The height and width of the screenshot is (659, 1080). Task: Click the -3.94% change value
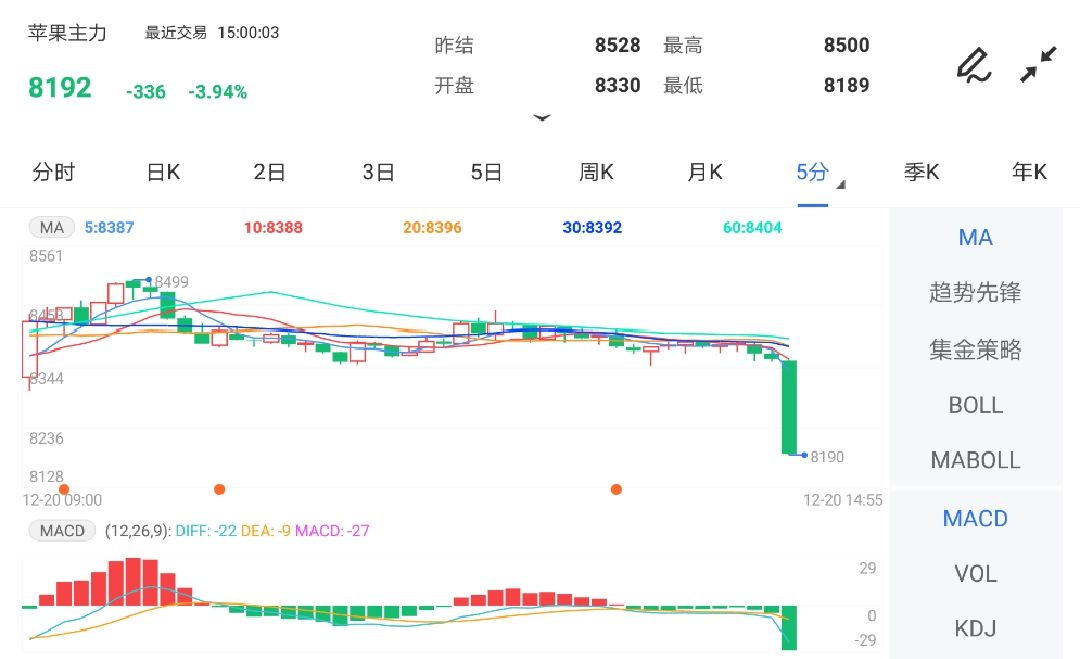click(x=218, y=92)
